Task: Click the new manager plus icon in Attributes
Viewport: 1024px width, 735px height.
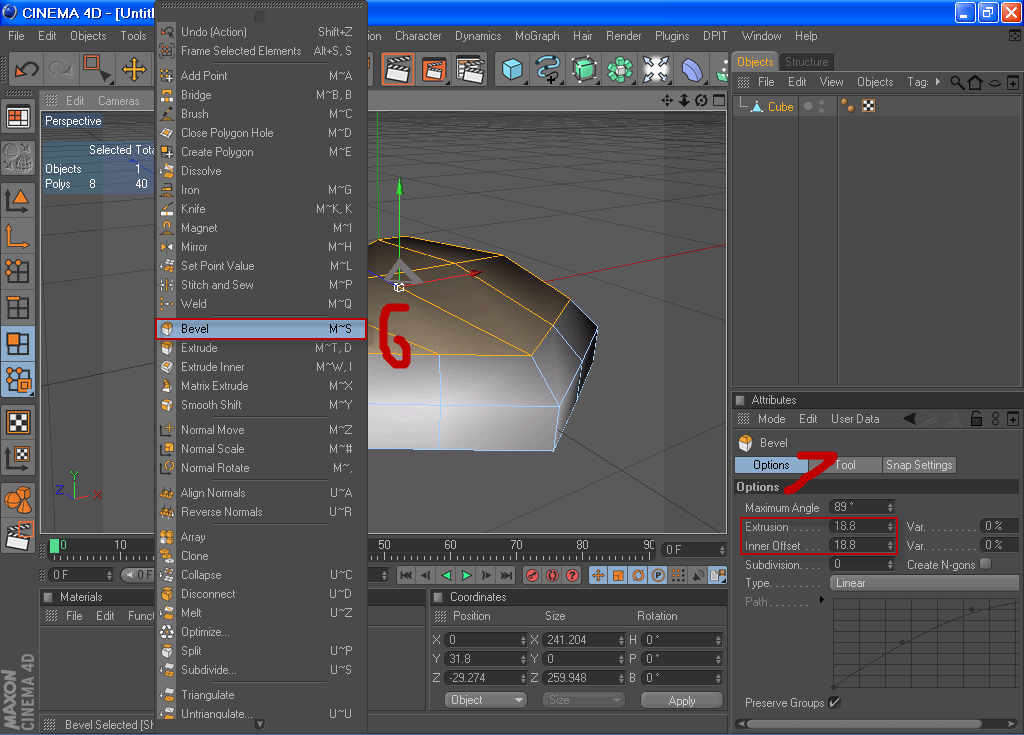Action: (1013, 419)
